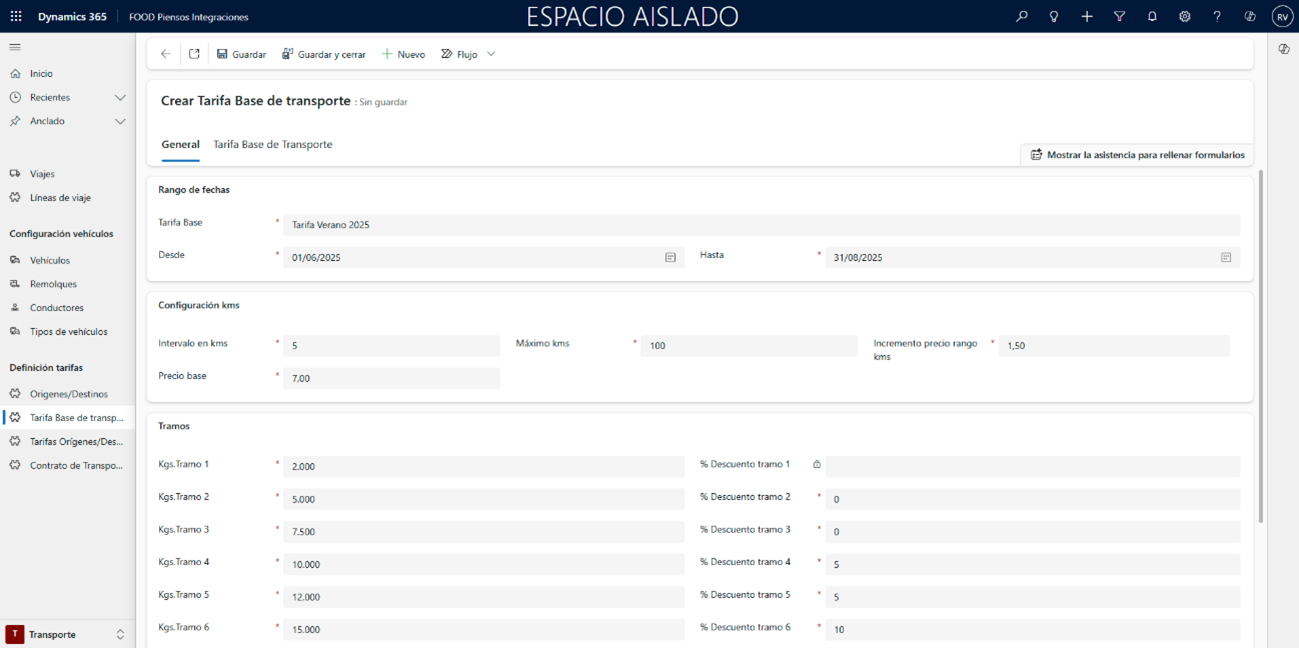The width and height of the screenshot is (1299, 648).
Task: Open the Desde date picker calendar icon
Action: [670, 258]
